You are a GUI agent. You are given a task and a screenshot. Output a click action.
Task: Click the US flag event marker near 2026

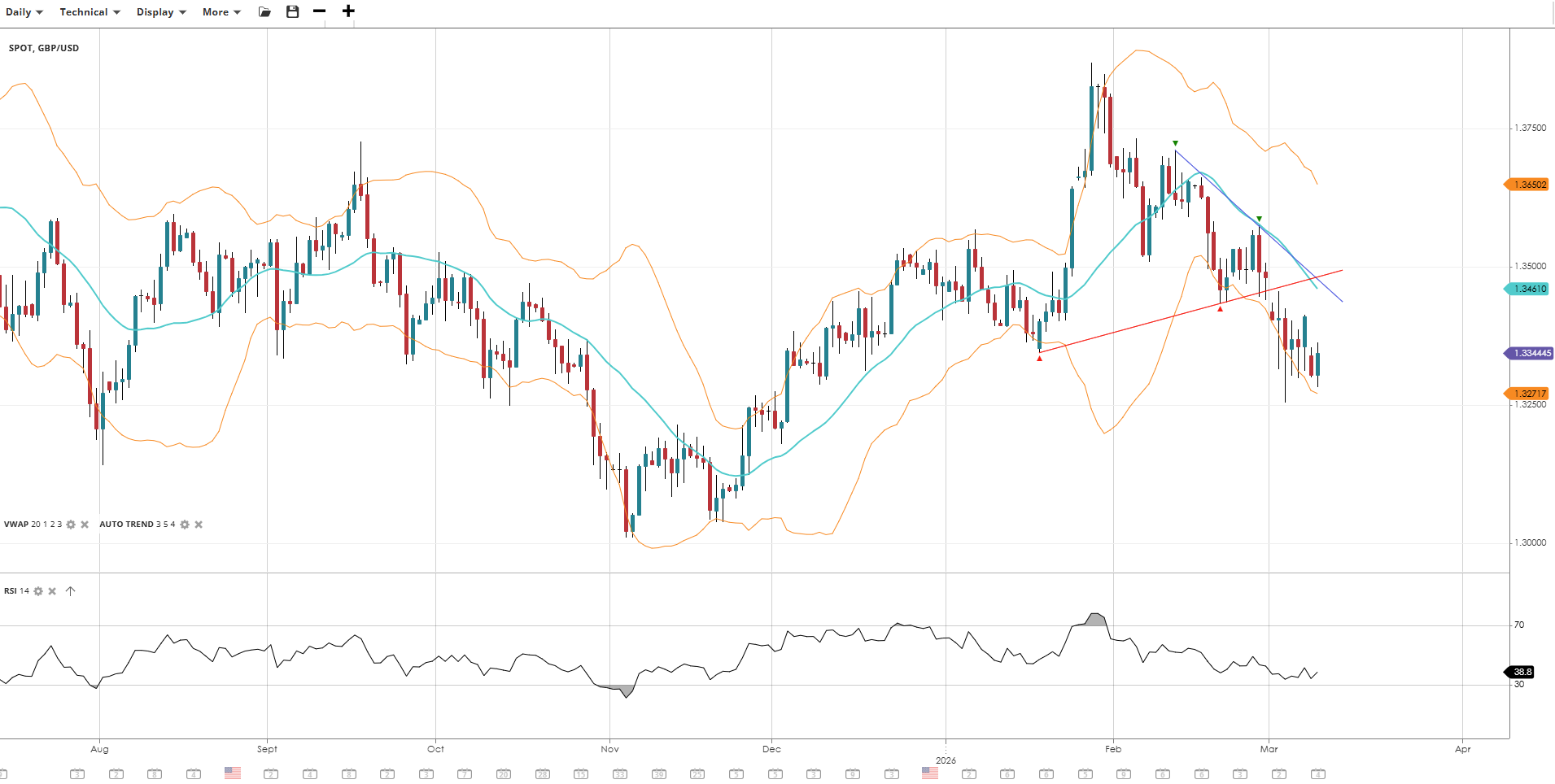pyautogui.click(x=930, y=773)
